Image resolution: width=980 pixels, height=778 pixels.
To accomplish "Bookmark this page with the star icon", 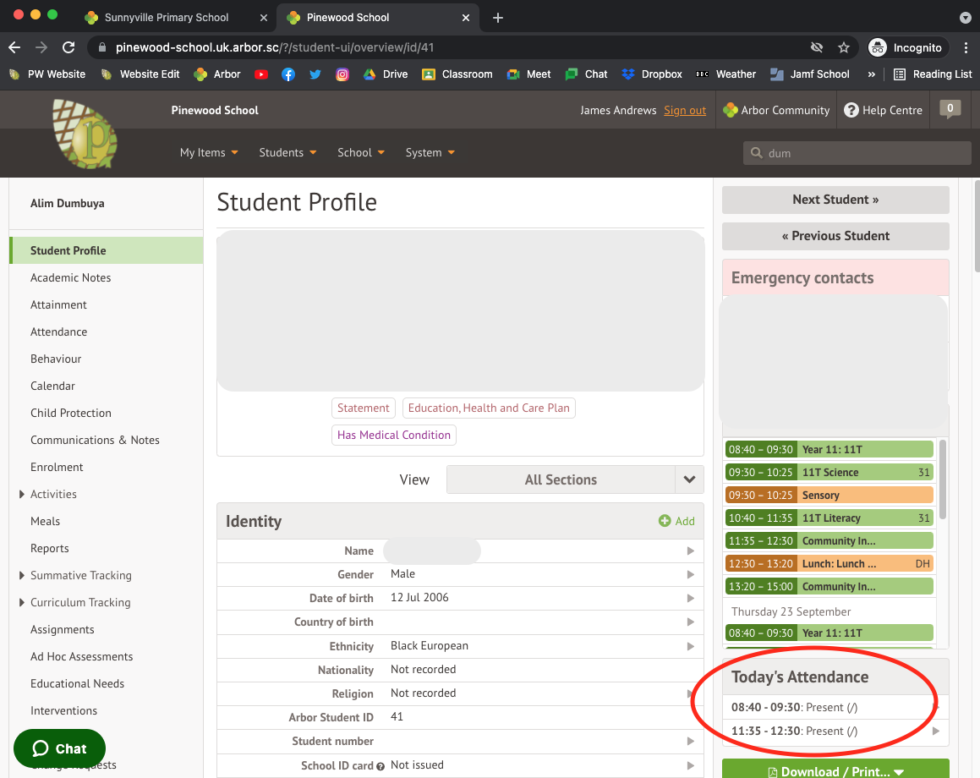I will point(843,46).
